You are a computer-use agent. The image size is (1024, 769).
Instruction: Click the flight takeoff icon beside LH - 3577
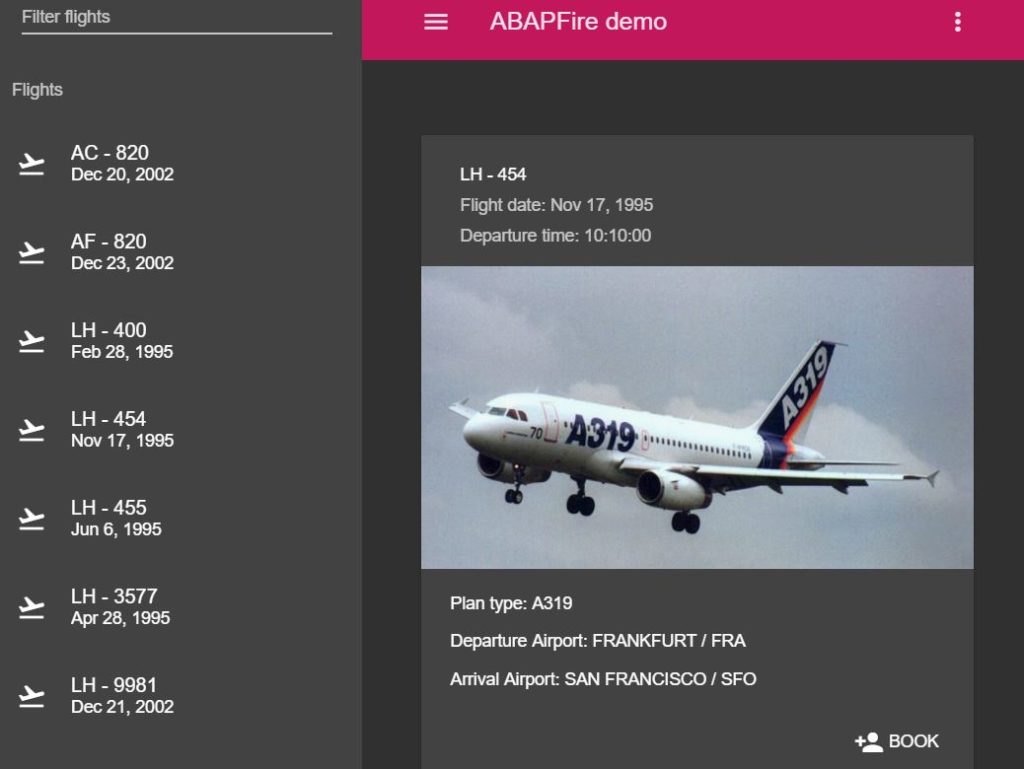(31, 607)
